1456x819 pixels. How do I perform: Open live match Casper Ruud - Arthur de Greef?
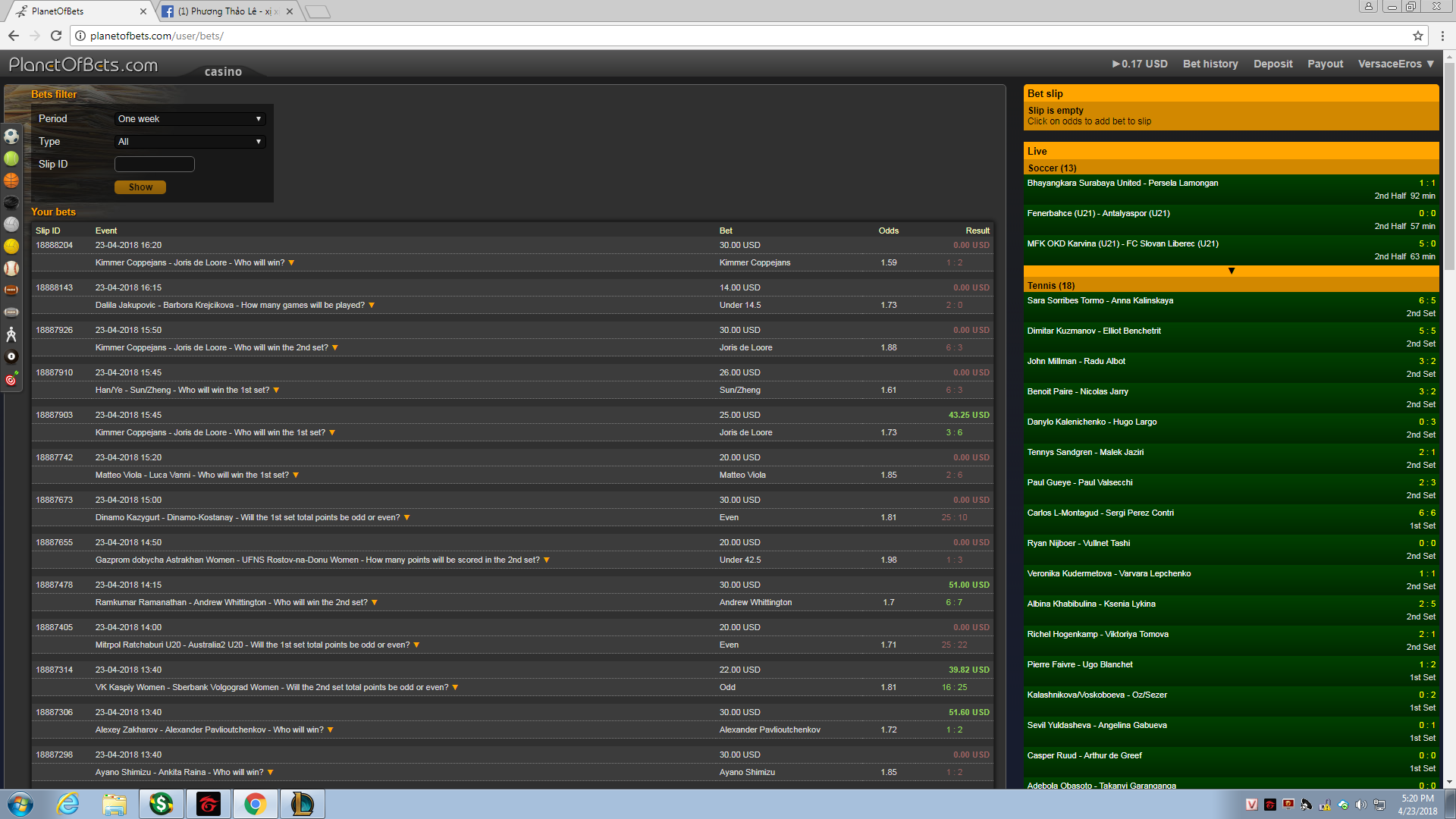[x=1231, y=762]
